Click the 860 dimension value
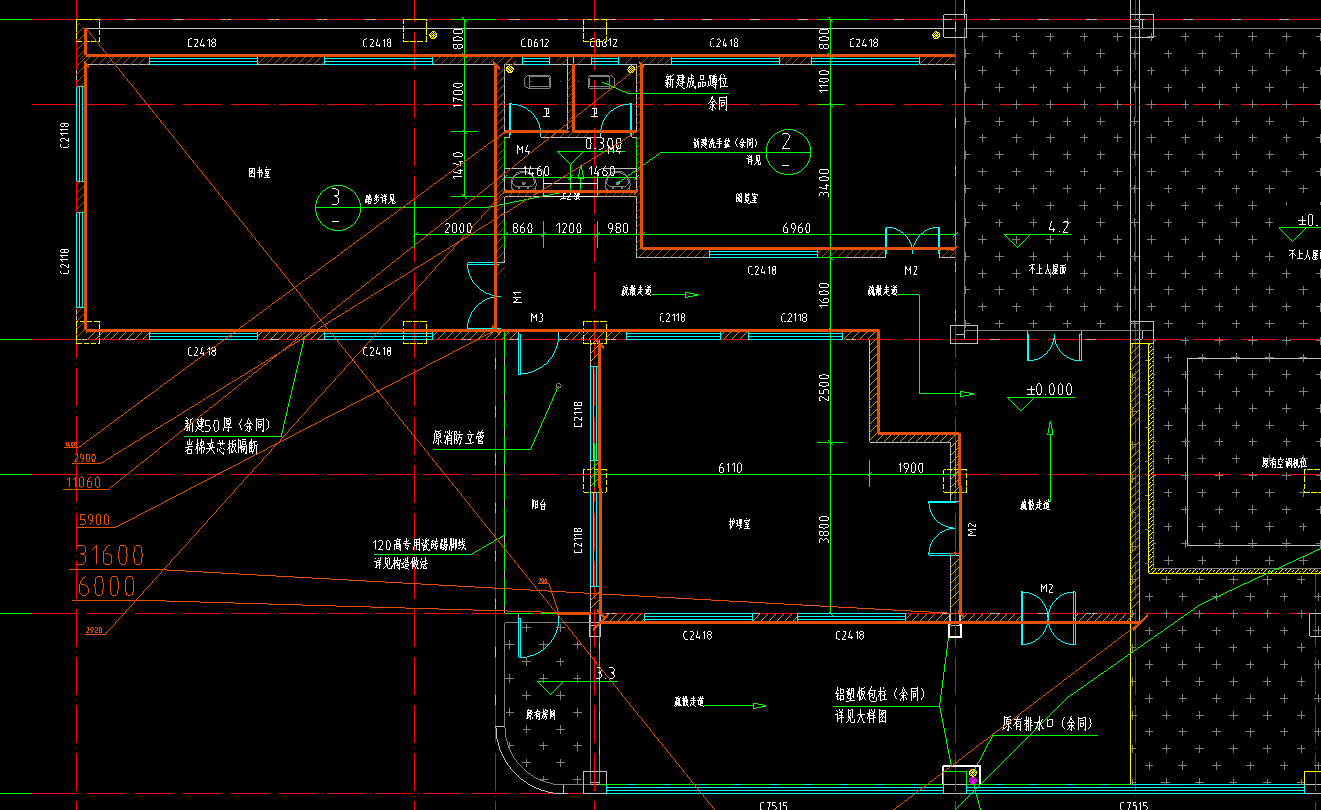Screen dimensions: 1321x810 522,229
